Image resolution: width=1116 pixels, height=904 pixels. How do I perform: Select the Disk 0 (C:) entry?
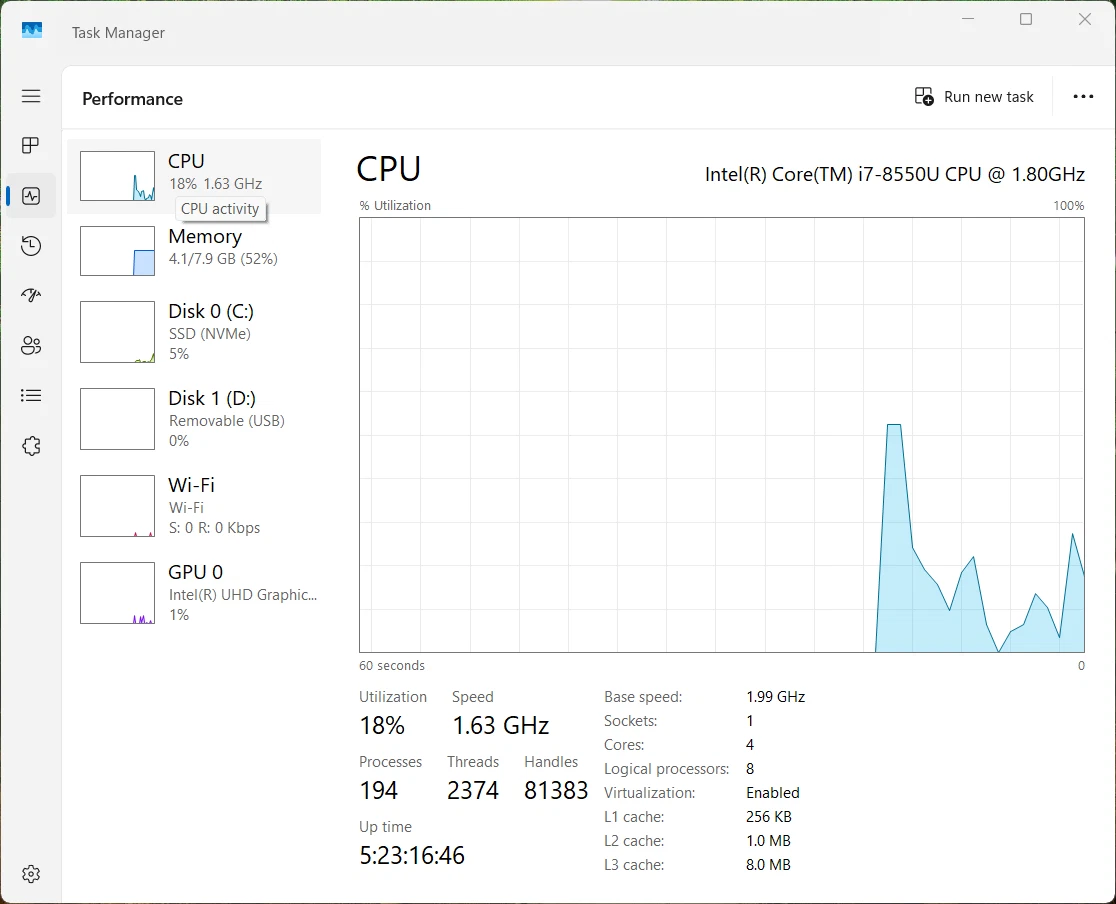tap(194, 332)
